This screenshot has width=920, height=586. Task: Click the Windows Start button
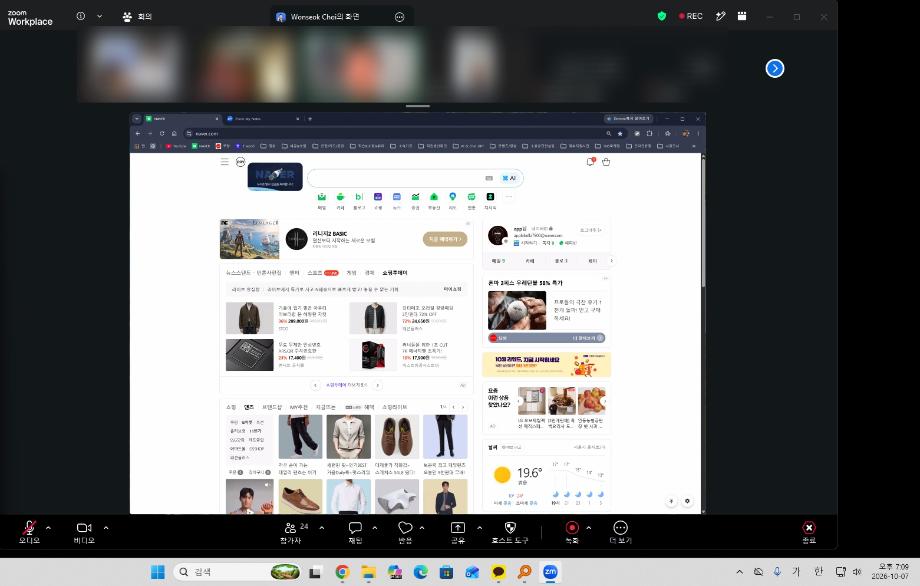(158, 572)
